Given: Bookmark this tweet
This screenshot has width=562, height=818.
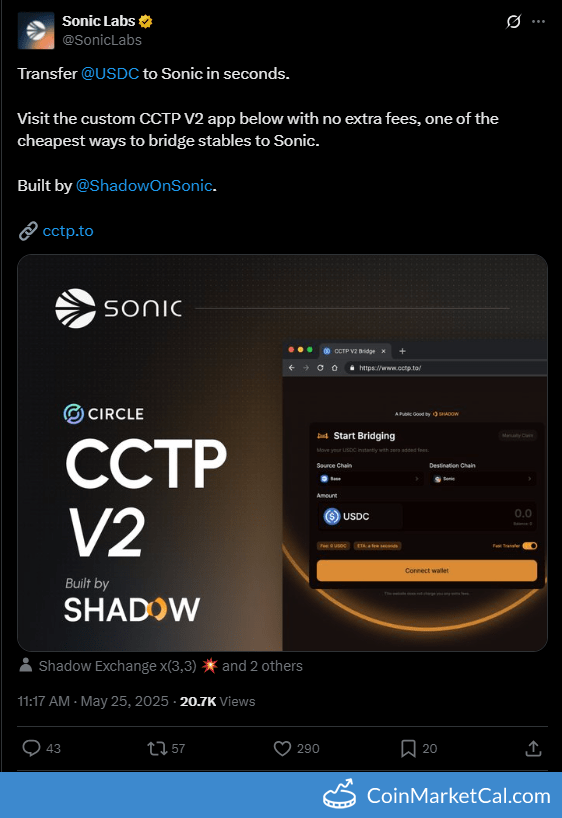Looking at the screenshot, I should point(408,749).
